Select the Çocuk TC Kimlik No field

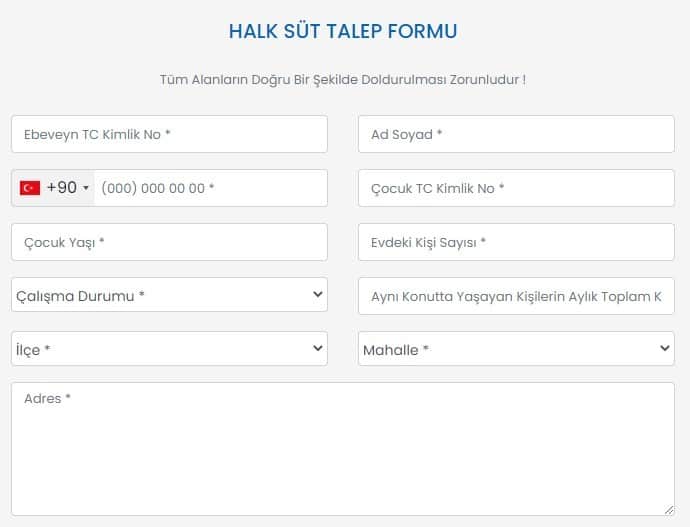click(516, 188)
